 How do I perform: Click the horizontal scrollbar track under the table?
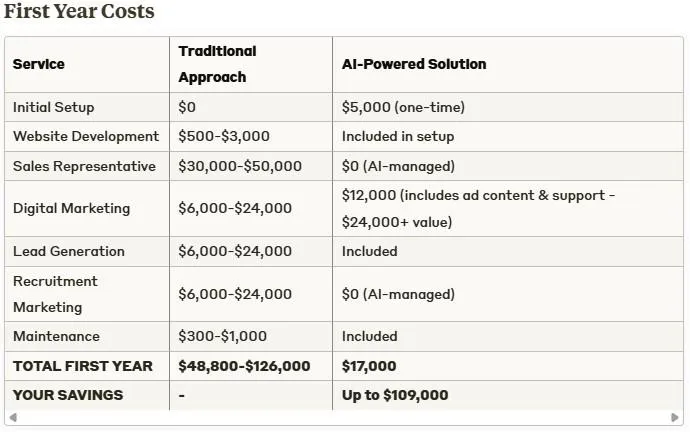(x=344, y=417)
